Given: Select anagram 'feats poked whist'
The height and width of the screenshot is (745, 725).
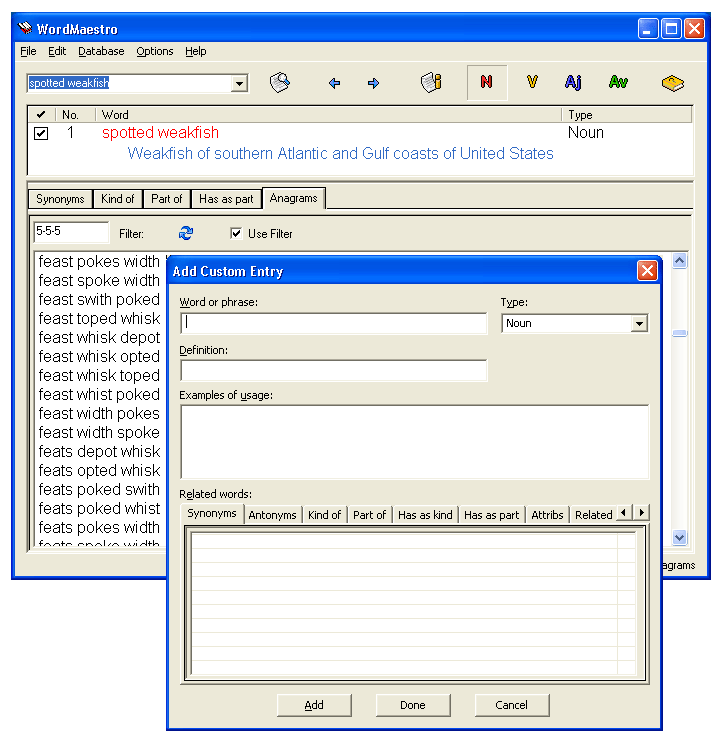Looking at the screenshot, I should click(99, 508).
